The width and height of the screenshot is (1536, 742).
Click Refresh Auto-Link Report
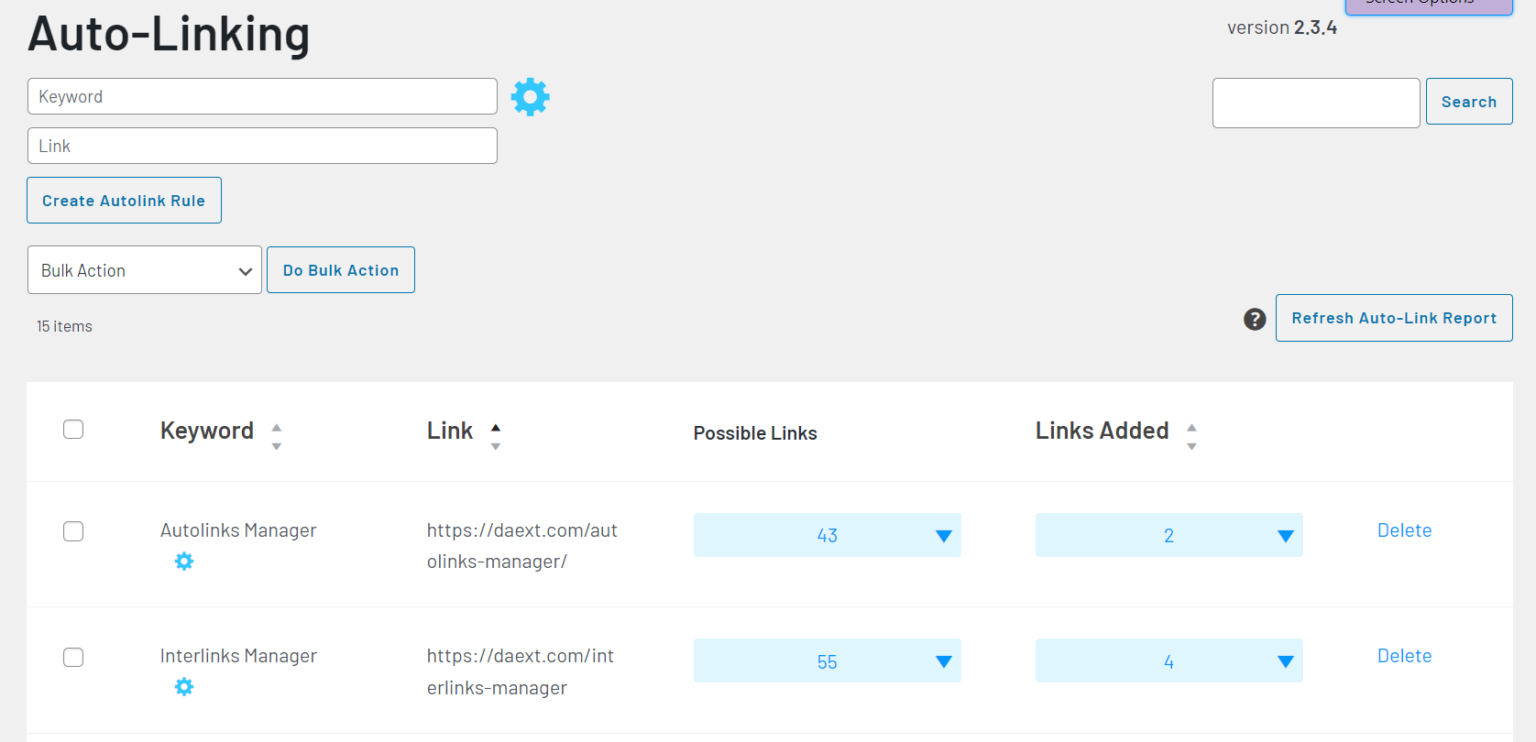[1393, 318]
